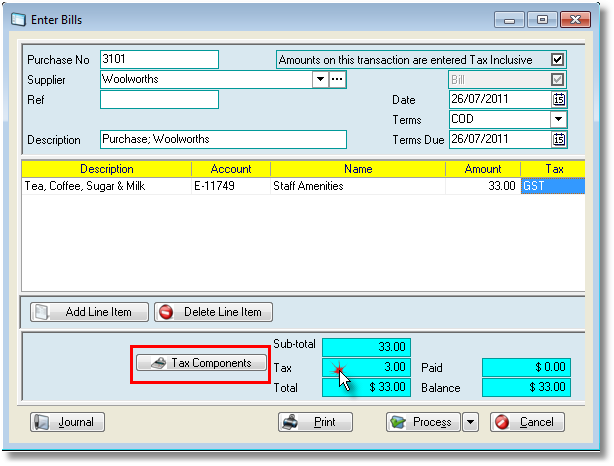Click the Process button
The width and height of the screenshot is (614, 466).
[423, 422]
